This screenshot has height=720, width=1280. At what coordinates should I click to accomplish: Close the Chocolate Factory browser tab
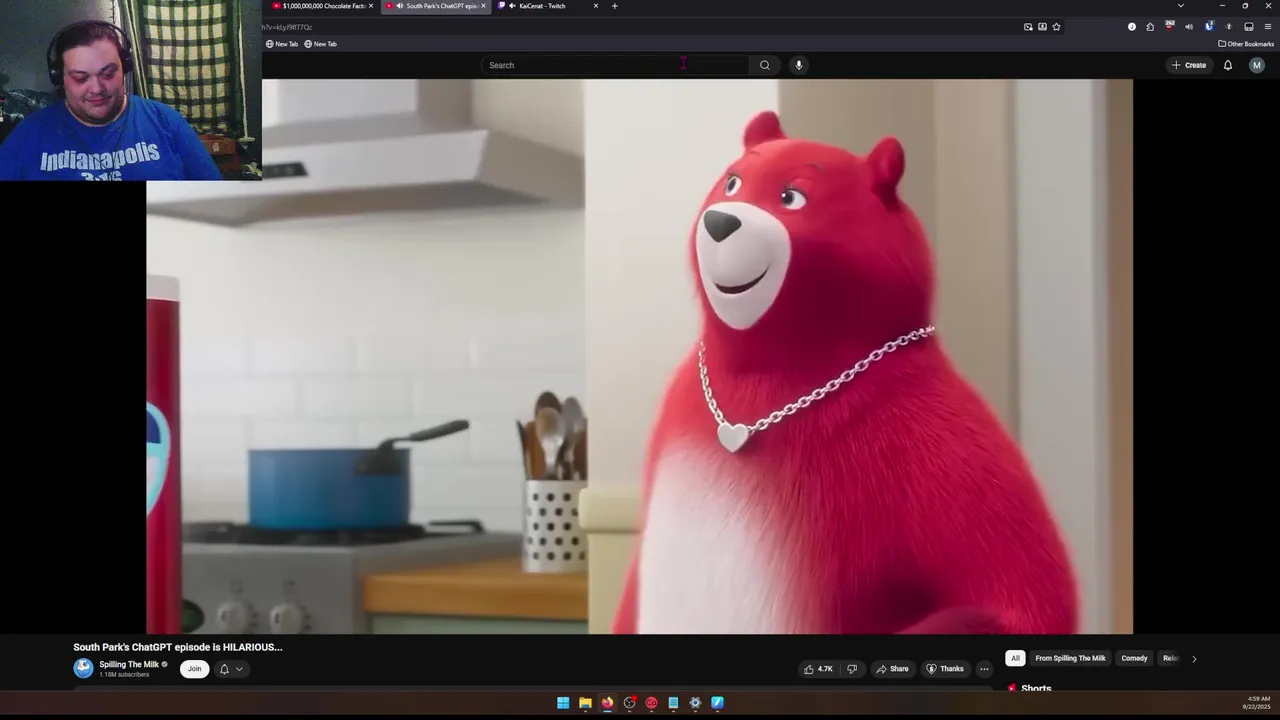click(x=371, y=6)
